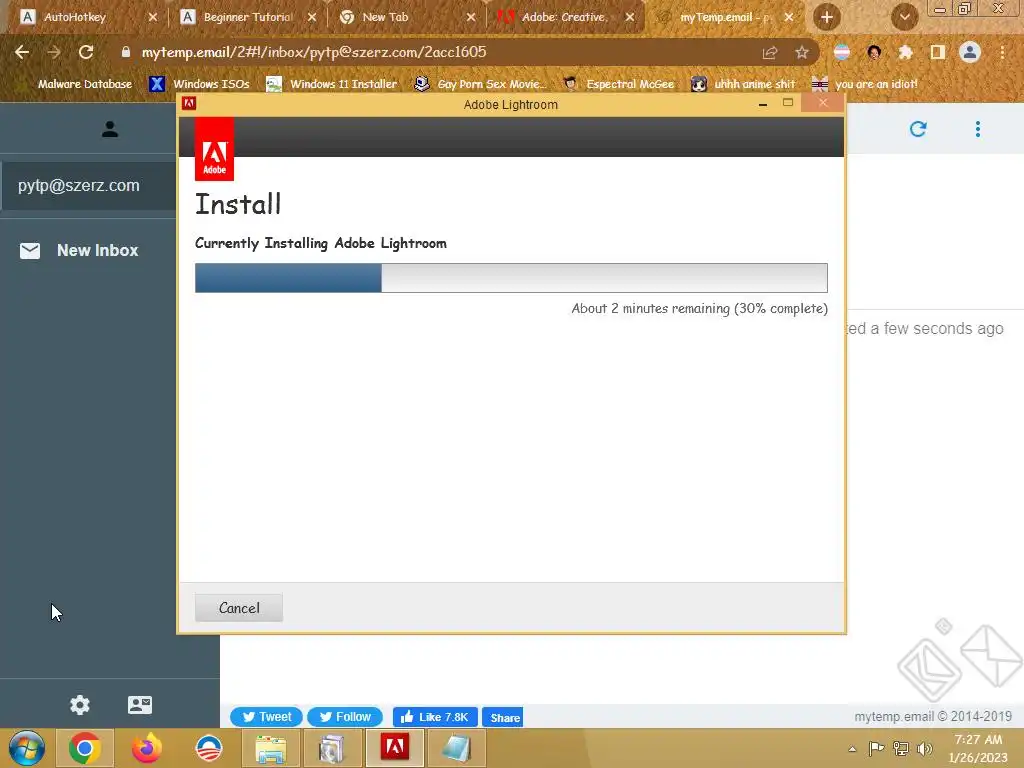Go forward in browser history

[54, 52]
